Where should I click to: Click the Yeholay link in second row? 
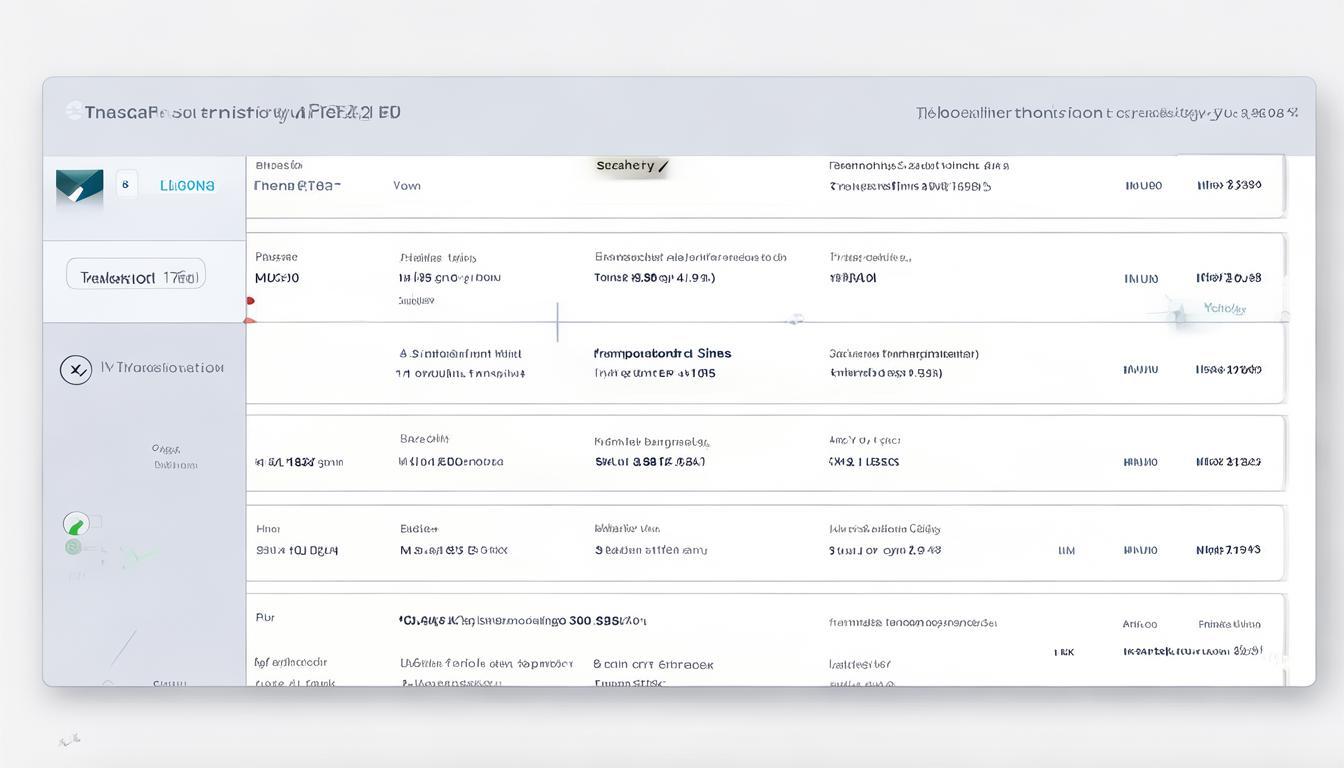pyautogui.click(x=1224, y=309)
